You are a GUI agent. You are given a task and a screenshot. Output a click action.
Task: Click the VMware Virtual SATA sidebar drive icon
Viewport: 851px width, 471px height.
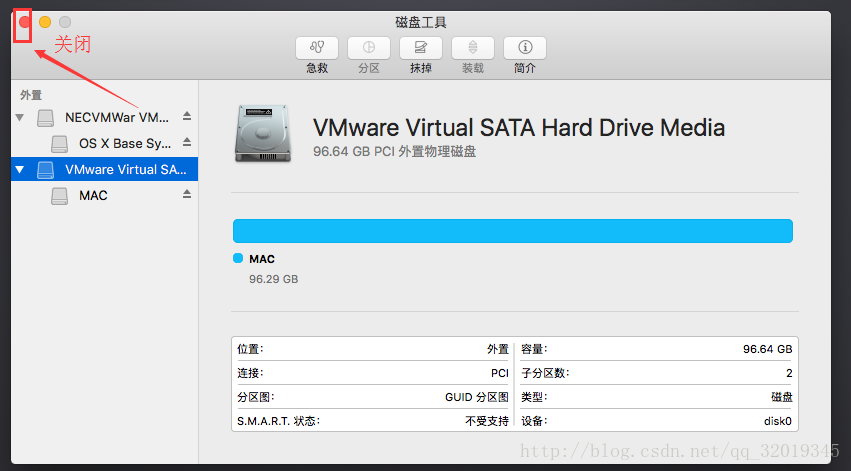pyautogui.click(x=46, y=170)
